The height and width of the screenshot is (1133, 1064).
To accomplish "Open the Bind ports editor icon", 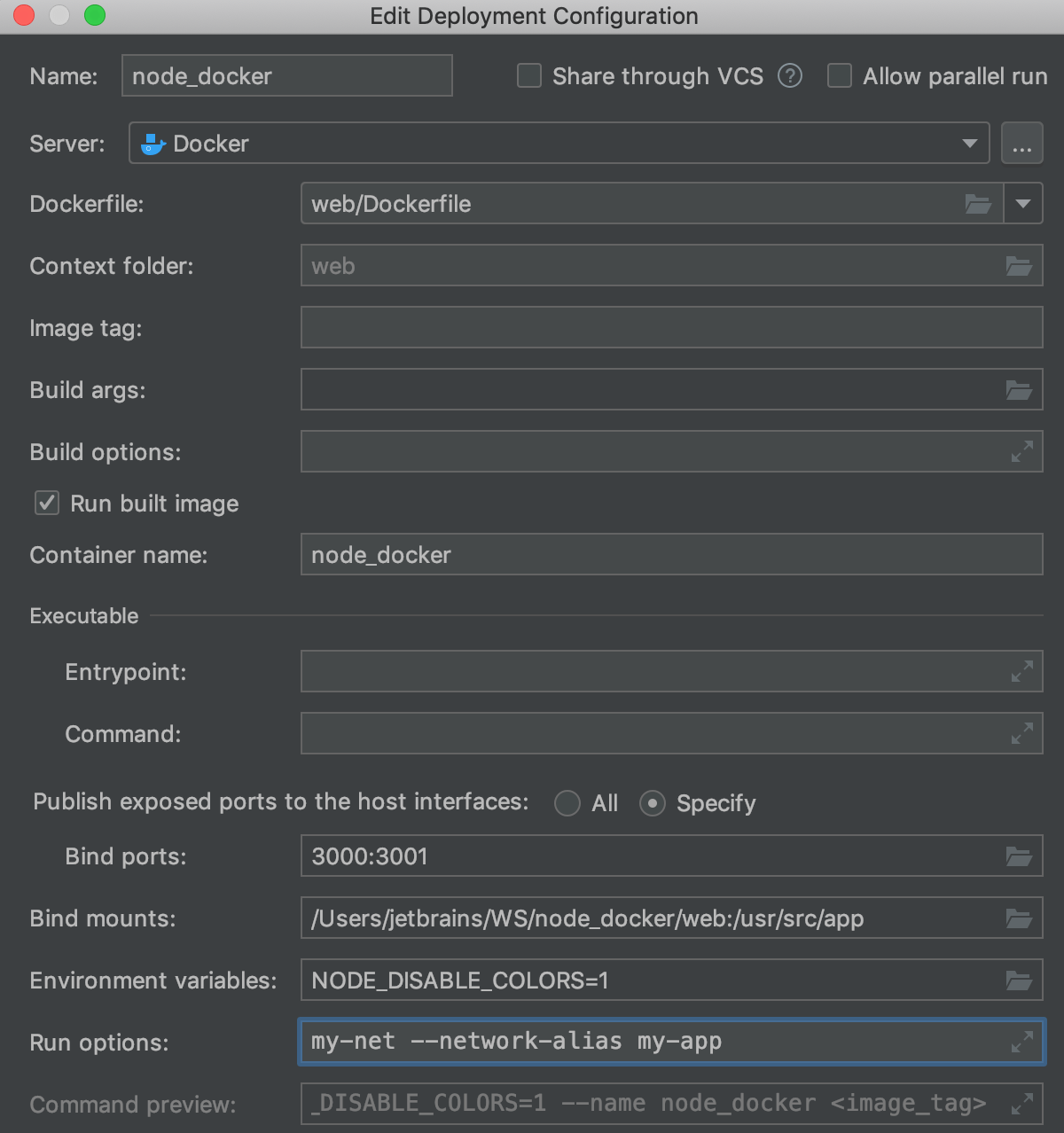I will tap(1019, 856).
